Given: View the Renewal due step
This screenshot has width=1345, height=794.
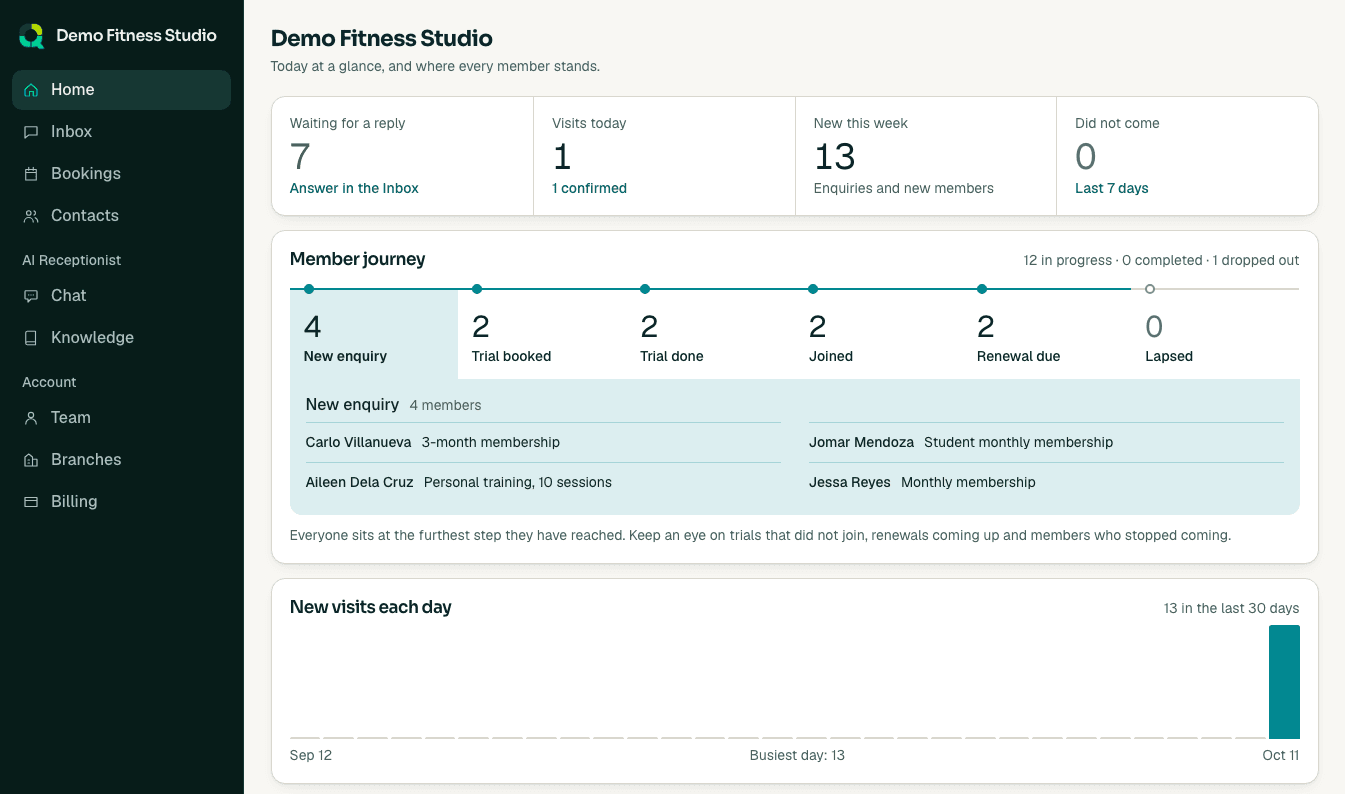Looking at the screenshot, I should (1046, 335).
